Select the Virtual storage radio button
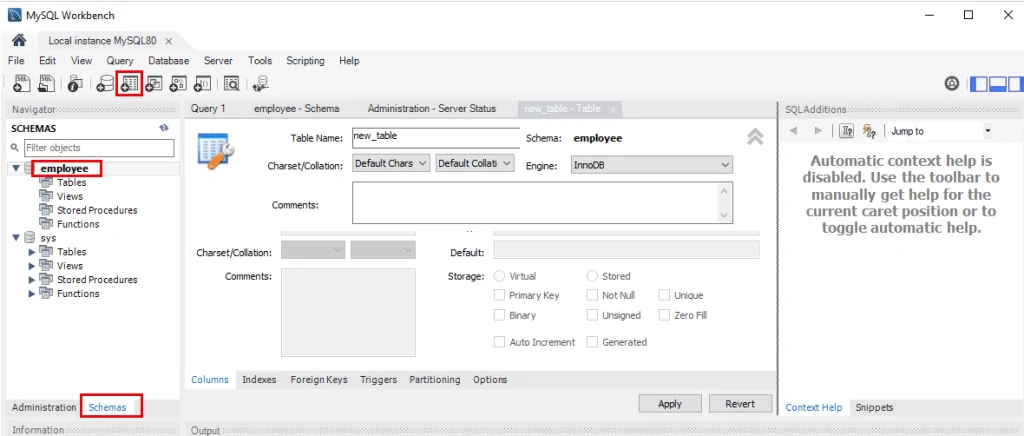The image size is (1024, 436). pyautogui.click(x=500, y=276)
